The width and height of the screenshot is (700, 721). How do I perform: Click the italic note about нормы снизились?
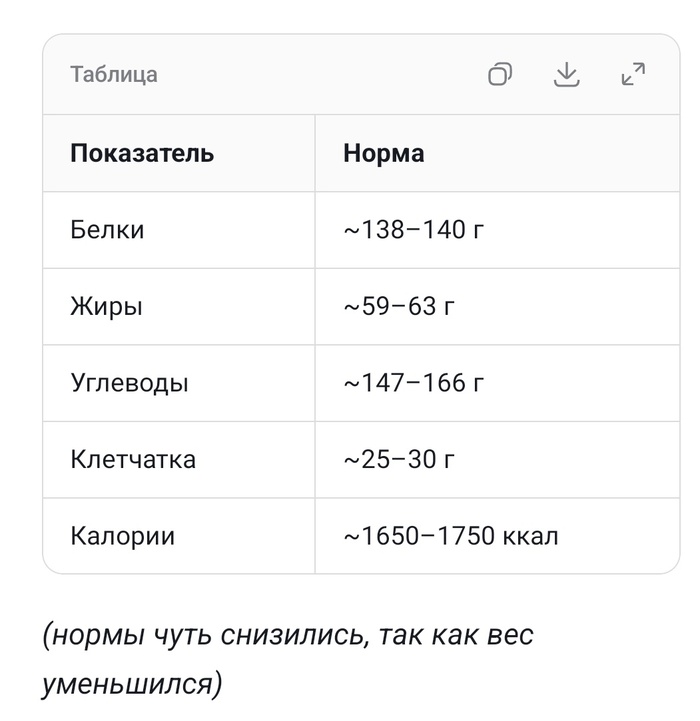[287, 660]
